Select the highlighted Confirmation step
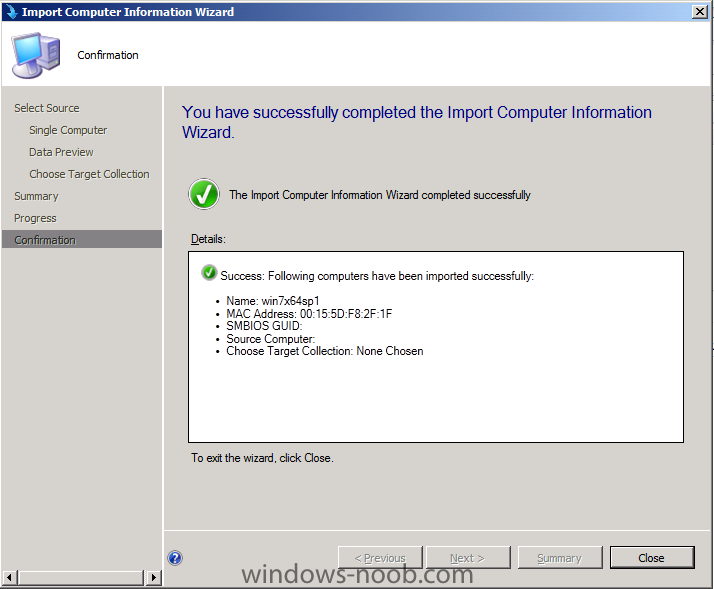The width and height of the screenshot is (714, 589). click(x=82, y=240)
